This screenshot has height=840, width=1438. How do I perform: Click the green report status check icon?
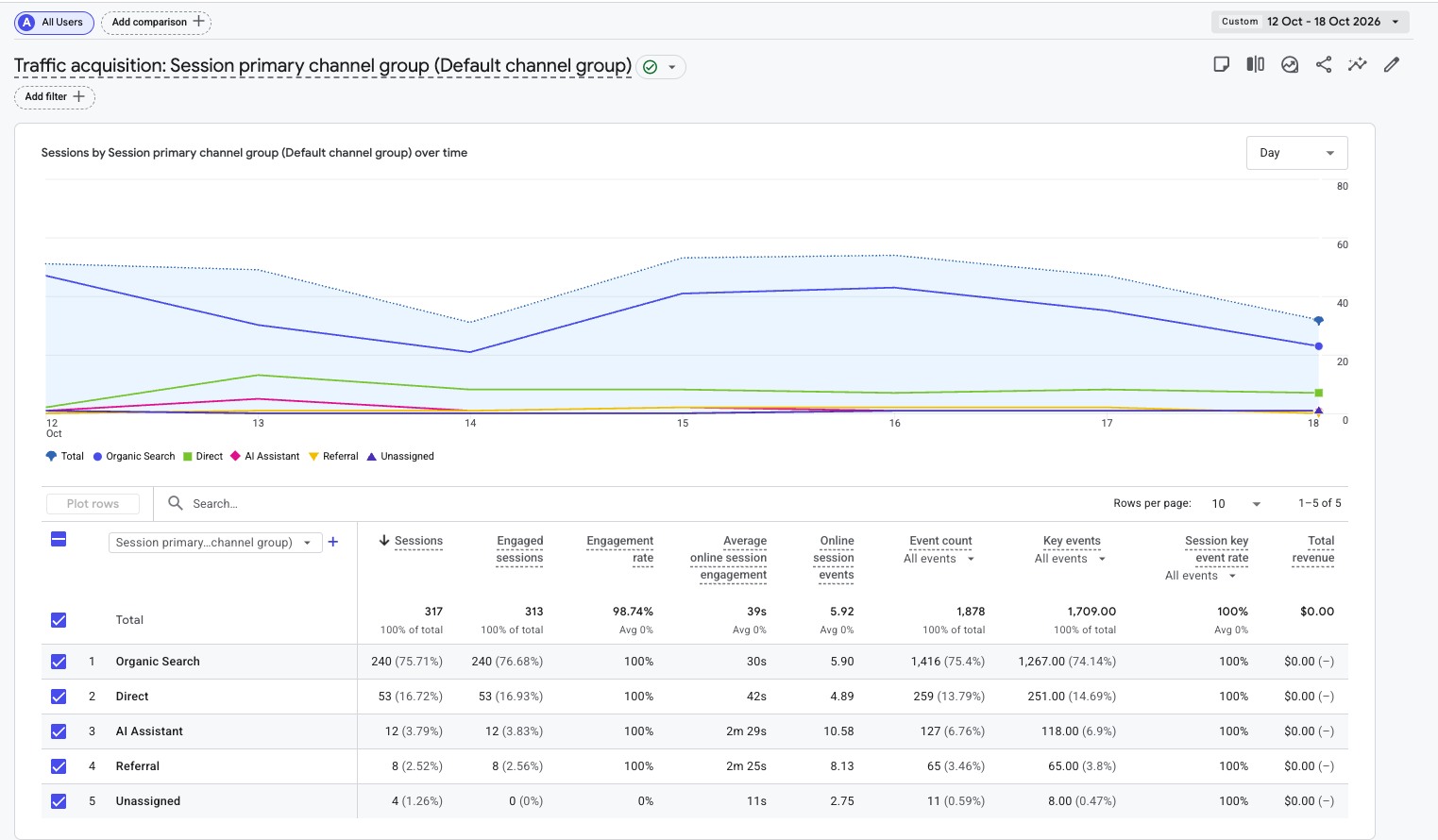coord(650,67)
